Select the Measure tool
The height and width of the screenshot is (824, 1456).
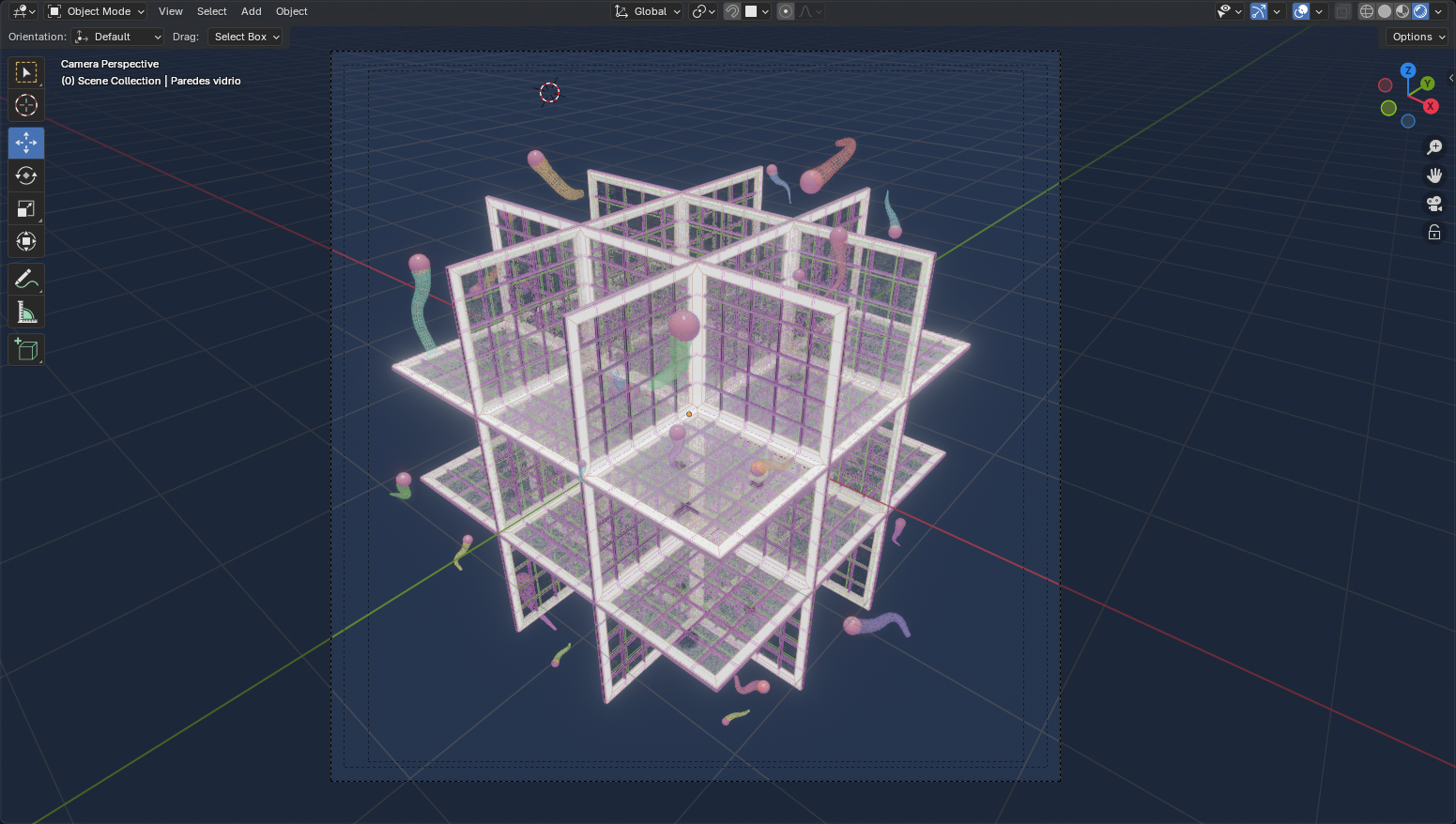click(25, 312)
